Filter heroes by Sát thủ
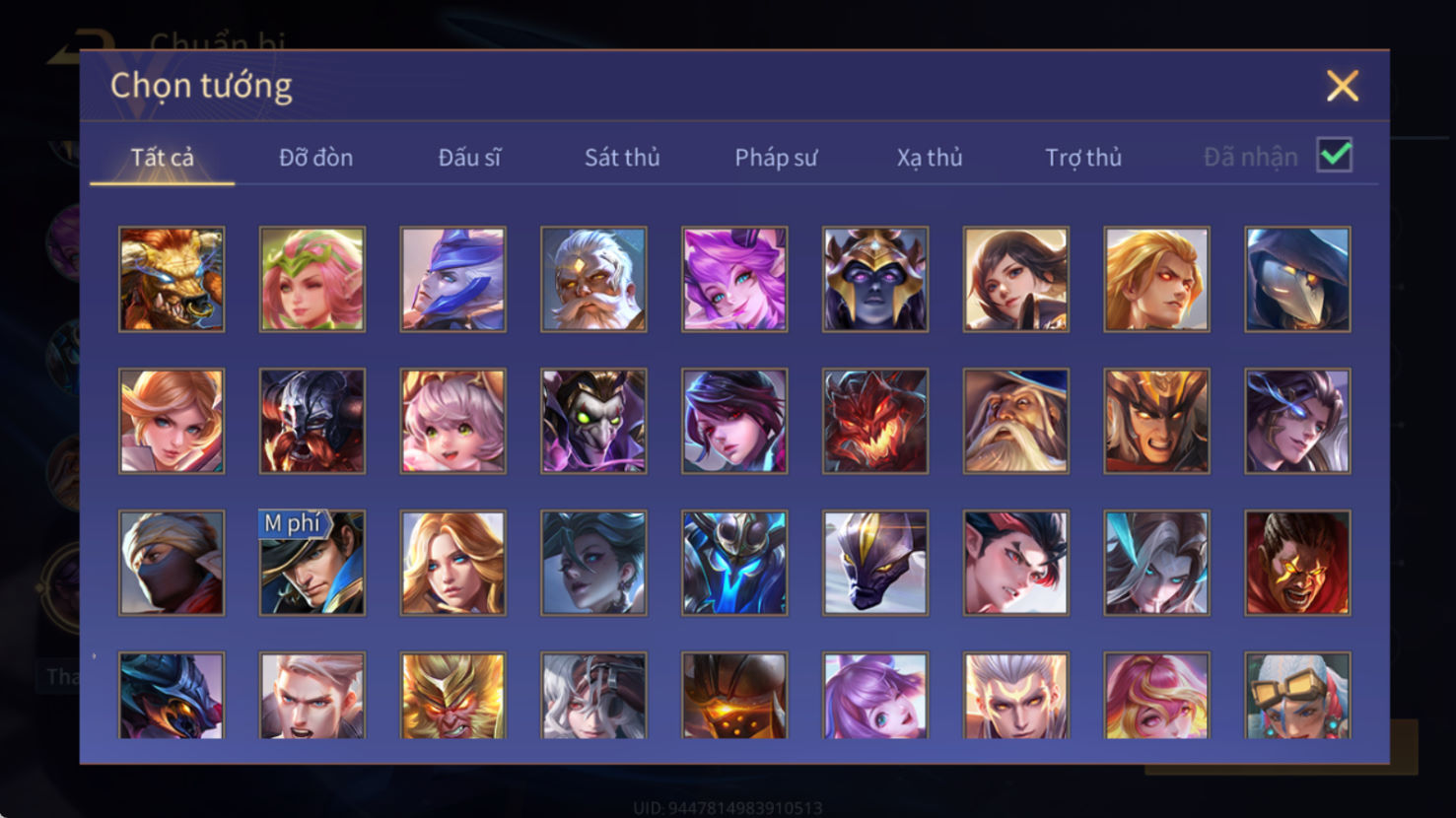Screen dimensions: 1456x818 (622, 158)
